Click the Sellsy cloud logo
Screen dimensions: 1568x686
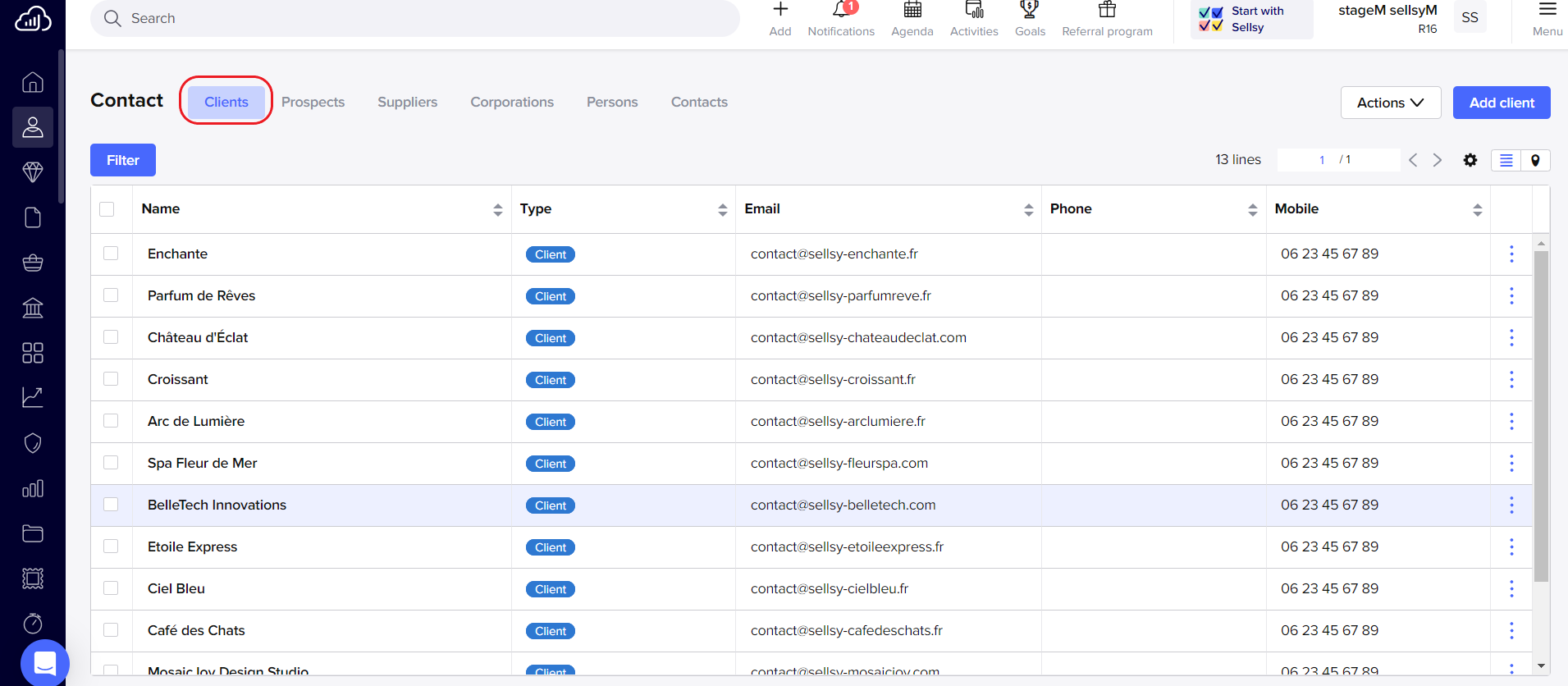click(33, 18)
